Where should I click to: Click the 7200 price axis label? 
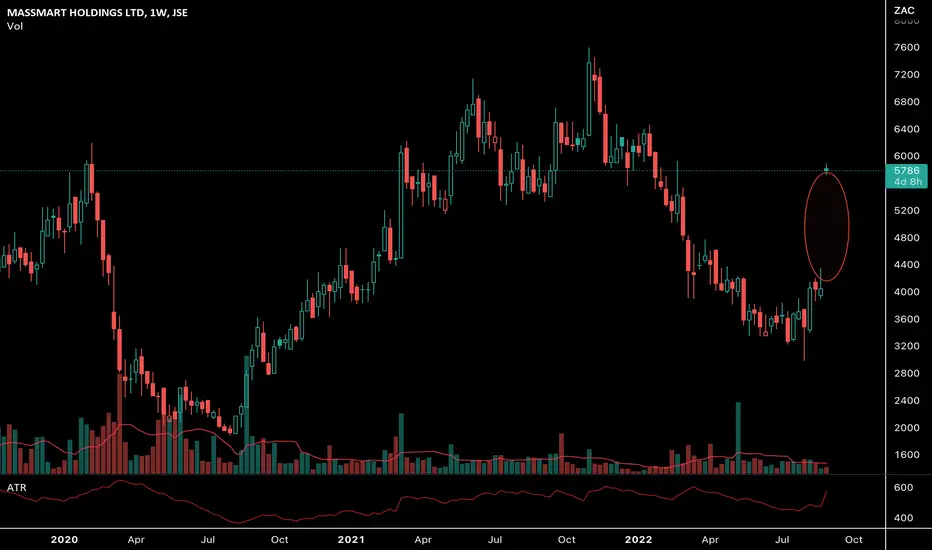pos(906,75)
